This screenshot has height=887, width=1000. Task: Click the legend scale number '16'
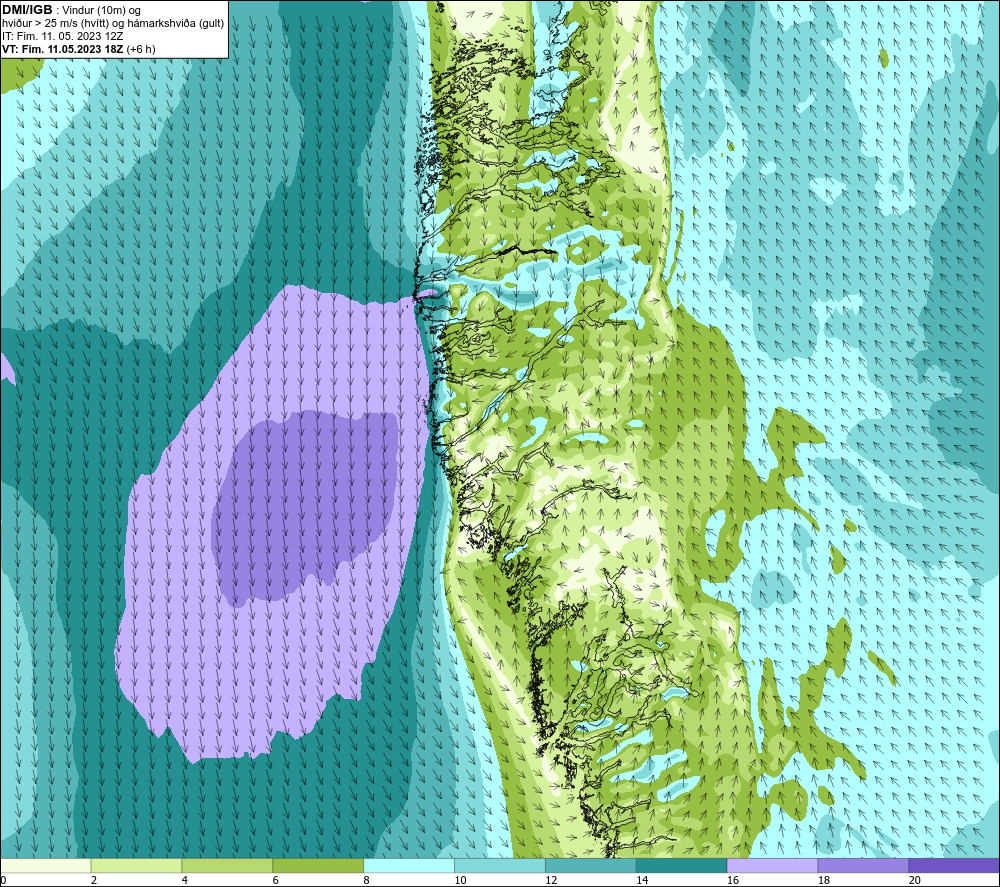[733, 881]
